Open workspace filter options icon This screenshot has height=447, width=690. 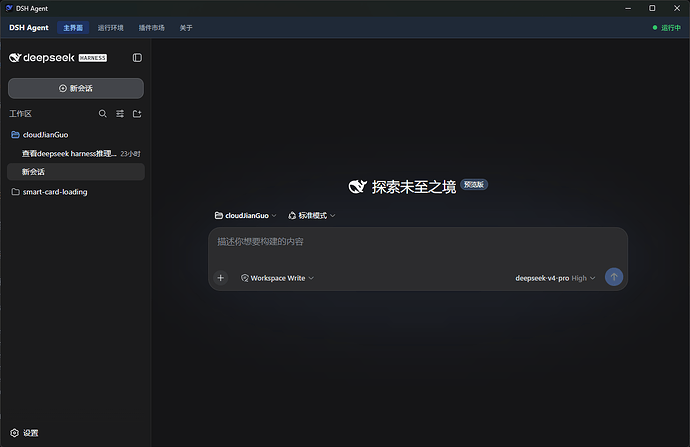[x=120, y=114]
